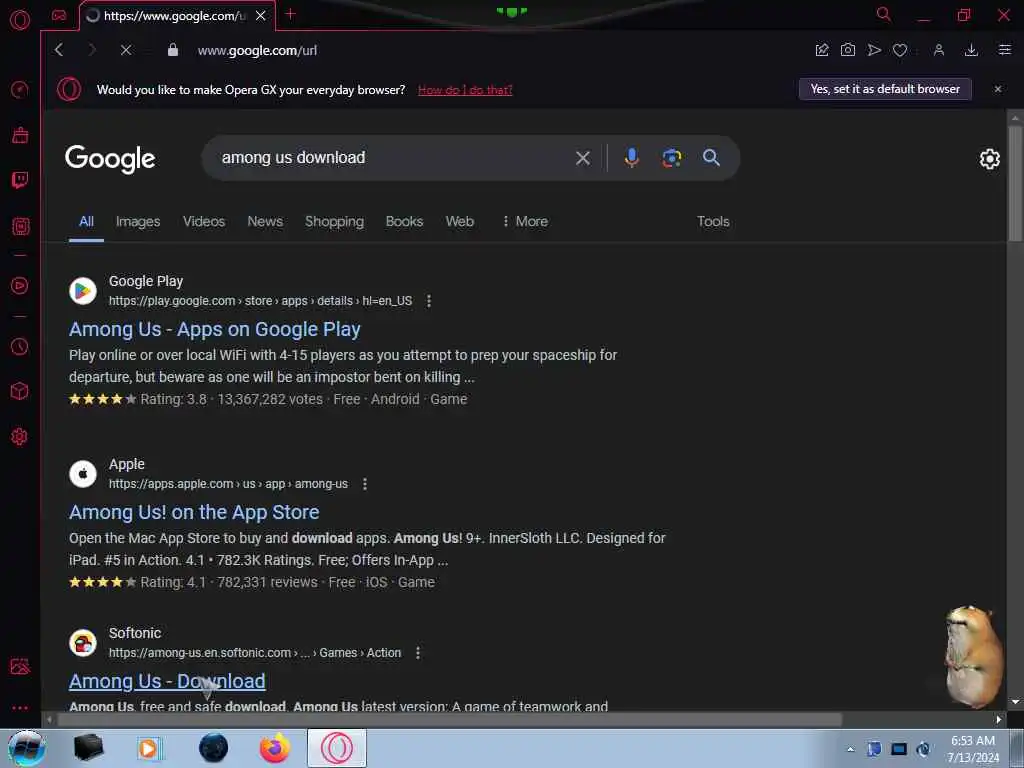The image size is (1024, 768).
Task: Click 'Yes, set it as default browser'
Action: (x=885, y=89)
